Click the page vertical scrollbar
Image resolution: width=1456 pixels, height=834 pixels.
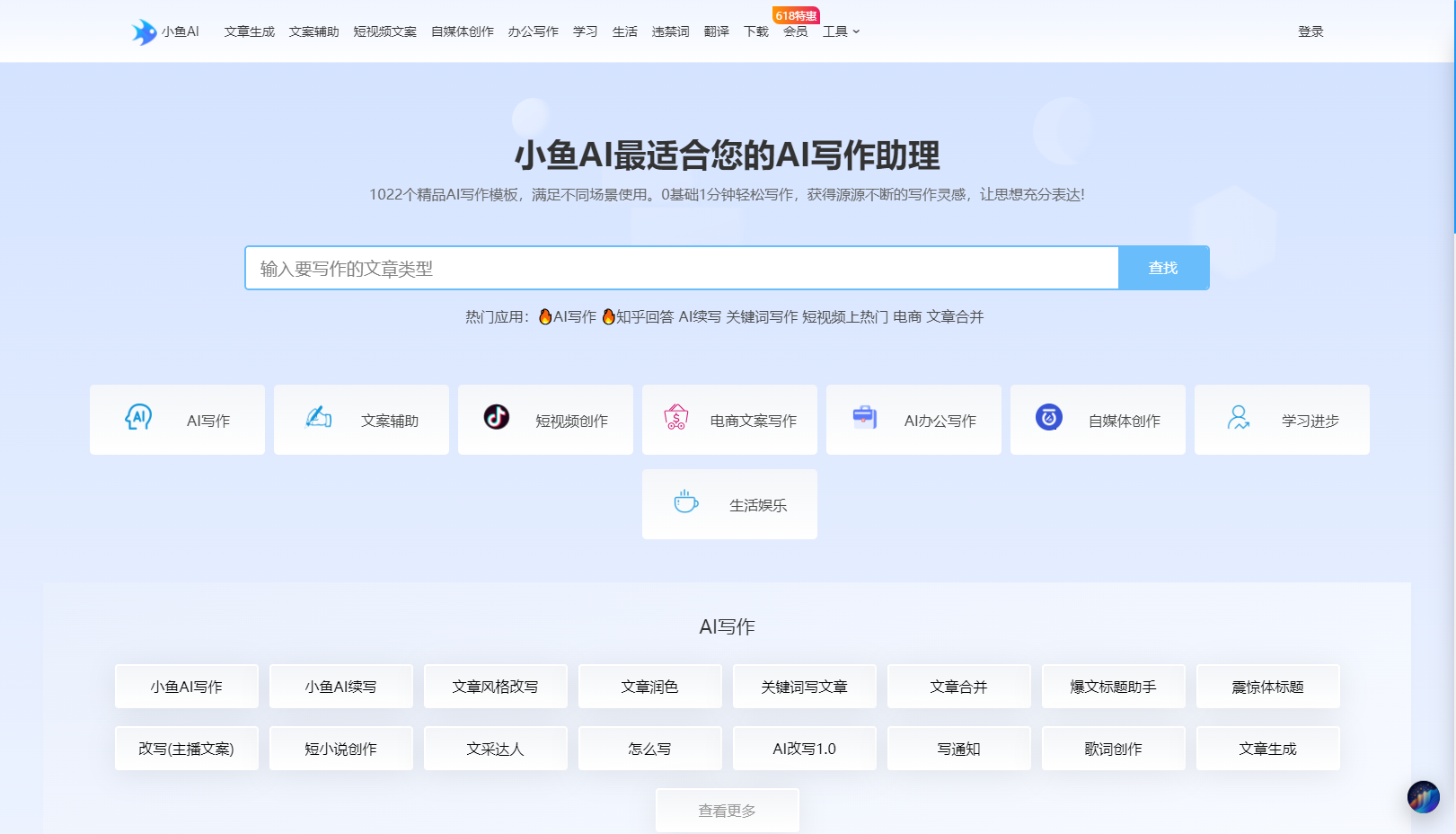tap(1452, 117)
